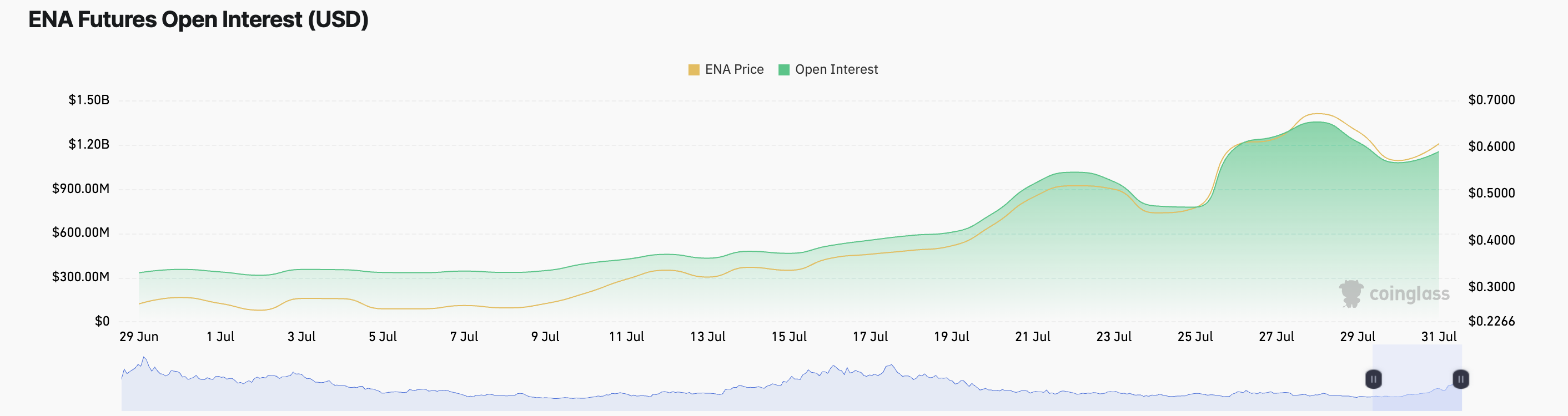Click the $900.00M open interest axis label
1568x416 pixels.
click(x=81, y=189)
